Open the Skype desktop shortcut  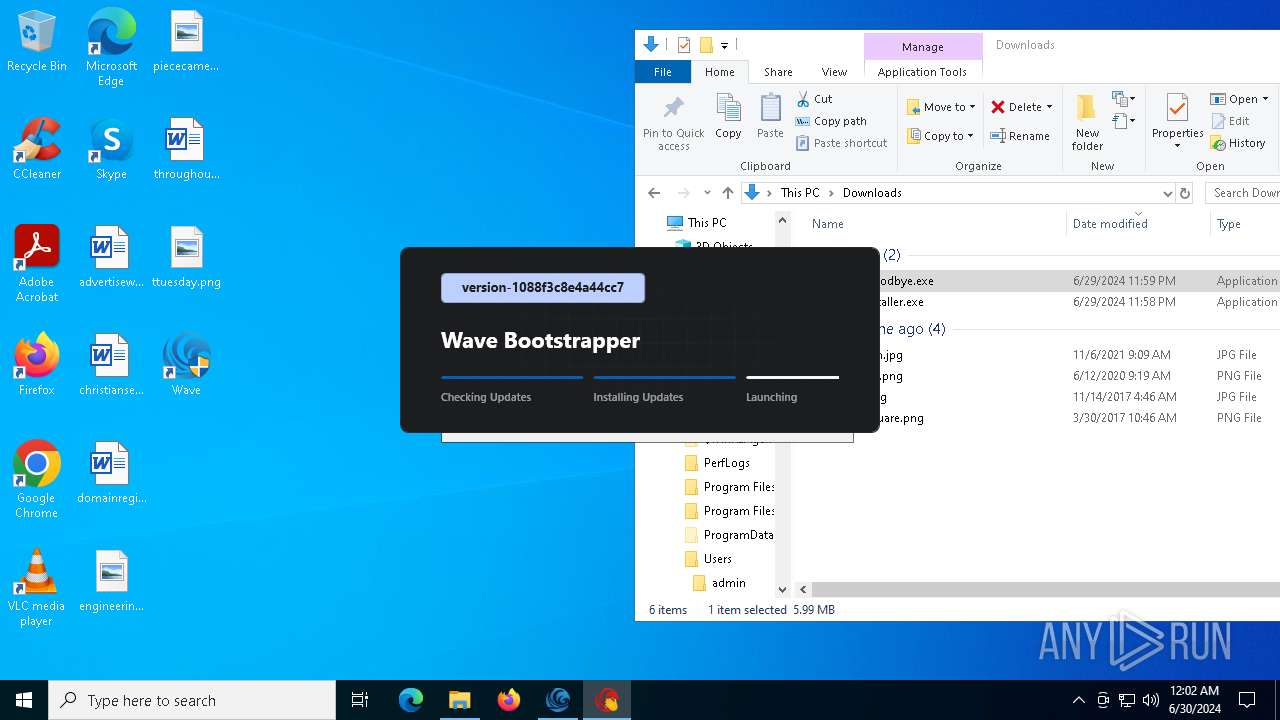pos(111,150)
